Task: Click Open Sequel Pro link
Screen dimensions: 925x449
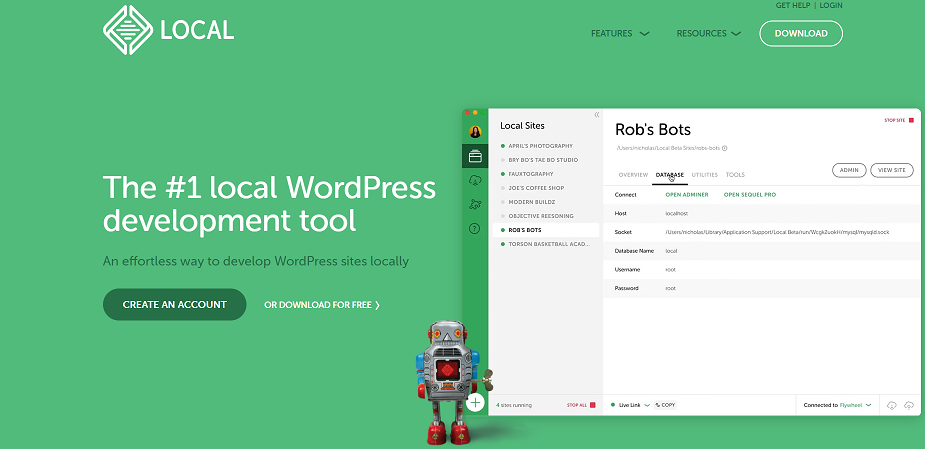Action: pyautogui.click(x=750, y=195)
